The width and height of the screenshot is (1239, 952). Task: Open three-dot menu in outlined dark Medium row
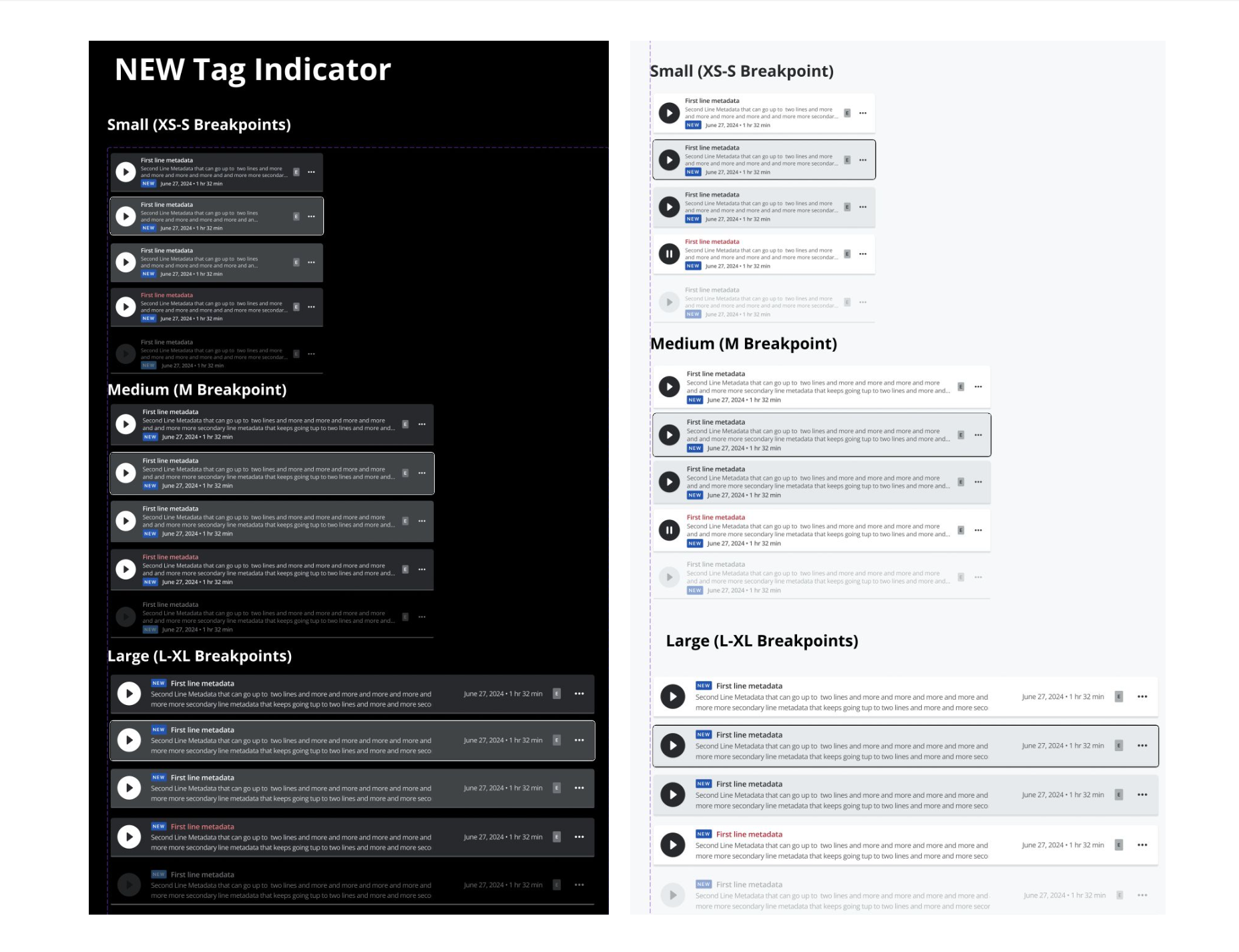pyautogui.click(x=422, y=473)
